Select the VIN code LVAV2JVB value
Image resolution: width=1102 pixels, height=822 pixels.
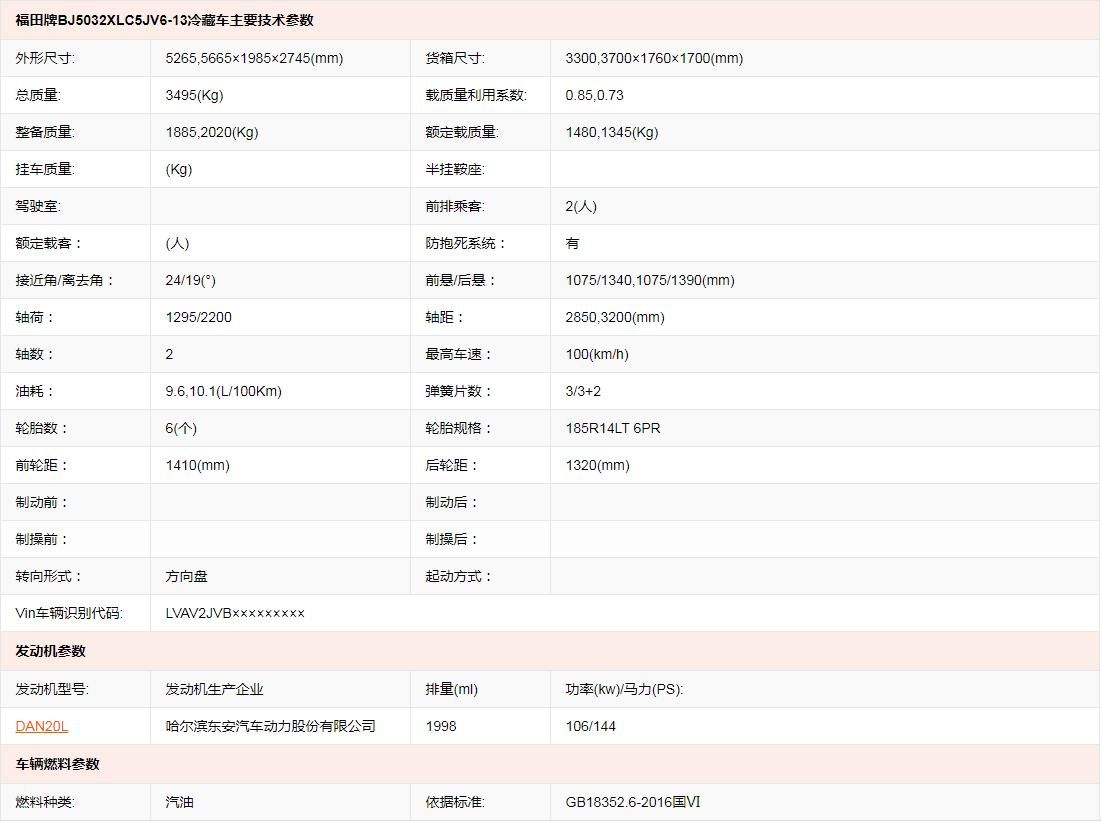[235, 613]
